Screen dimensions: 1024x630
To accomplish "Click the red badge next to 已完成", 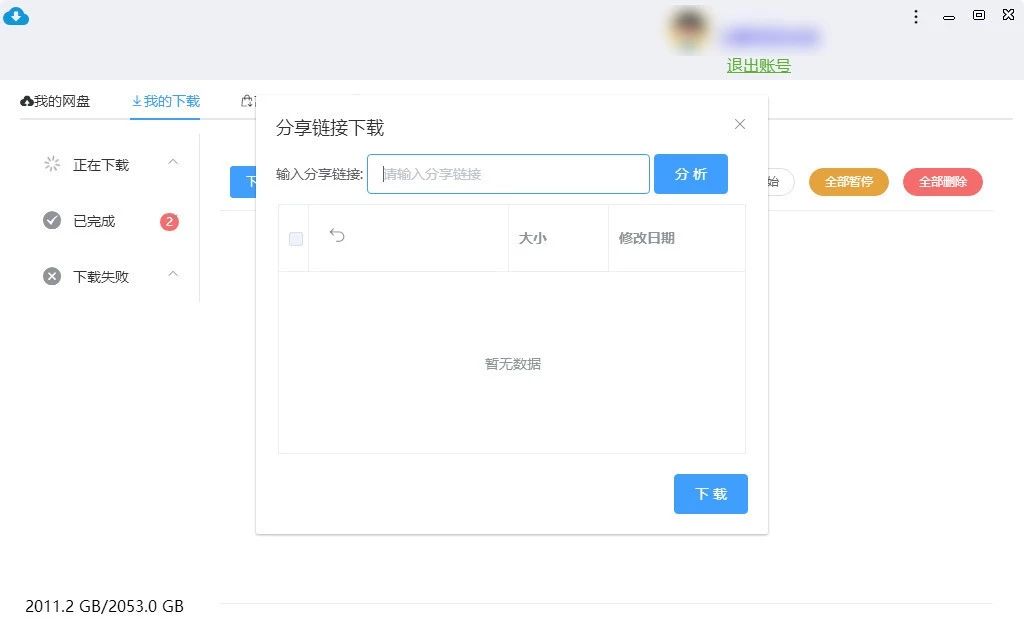I will click(x=169, y=221).
